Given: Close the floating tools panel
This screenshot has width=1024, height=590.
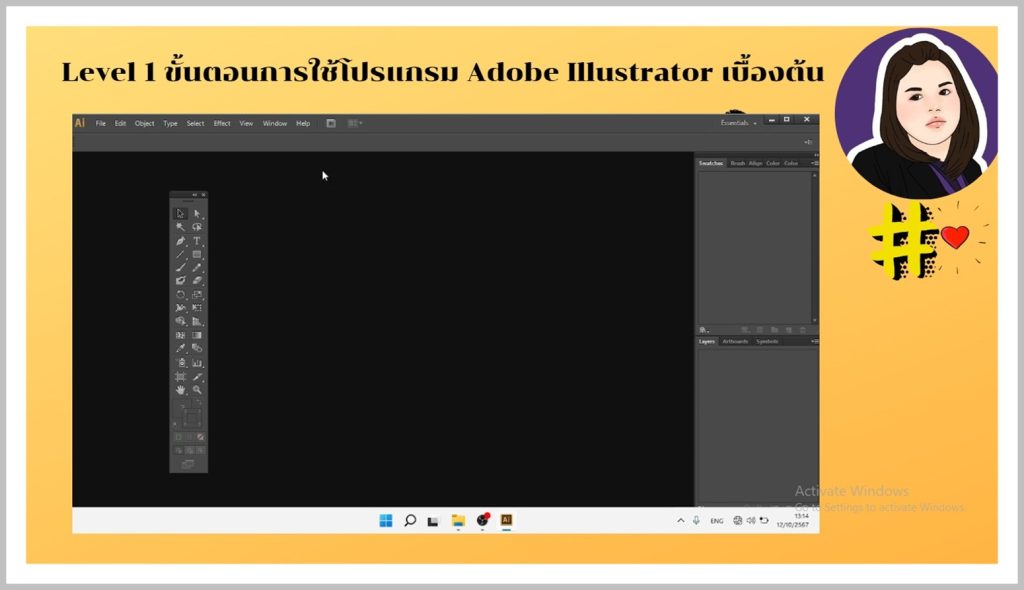Looking at the screenshot, I should point(203,195).
